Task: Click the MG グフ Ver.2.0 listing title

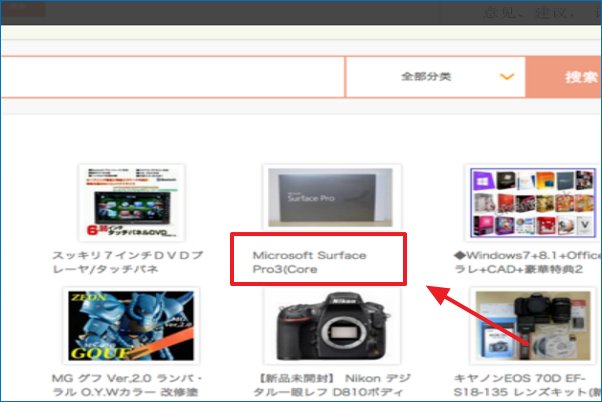Action: [127, 387]
